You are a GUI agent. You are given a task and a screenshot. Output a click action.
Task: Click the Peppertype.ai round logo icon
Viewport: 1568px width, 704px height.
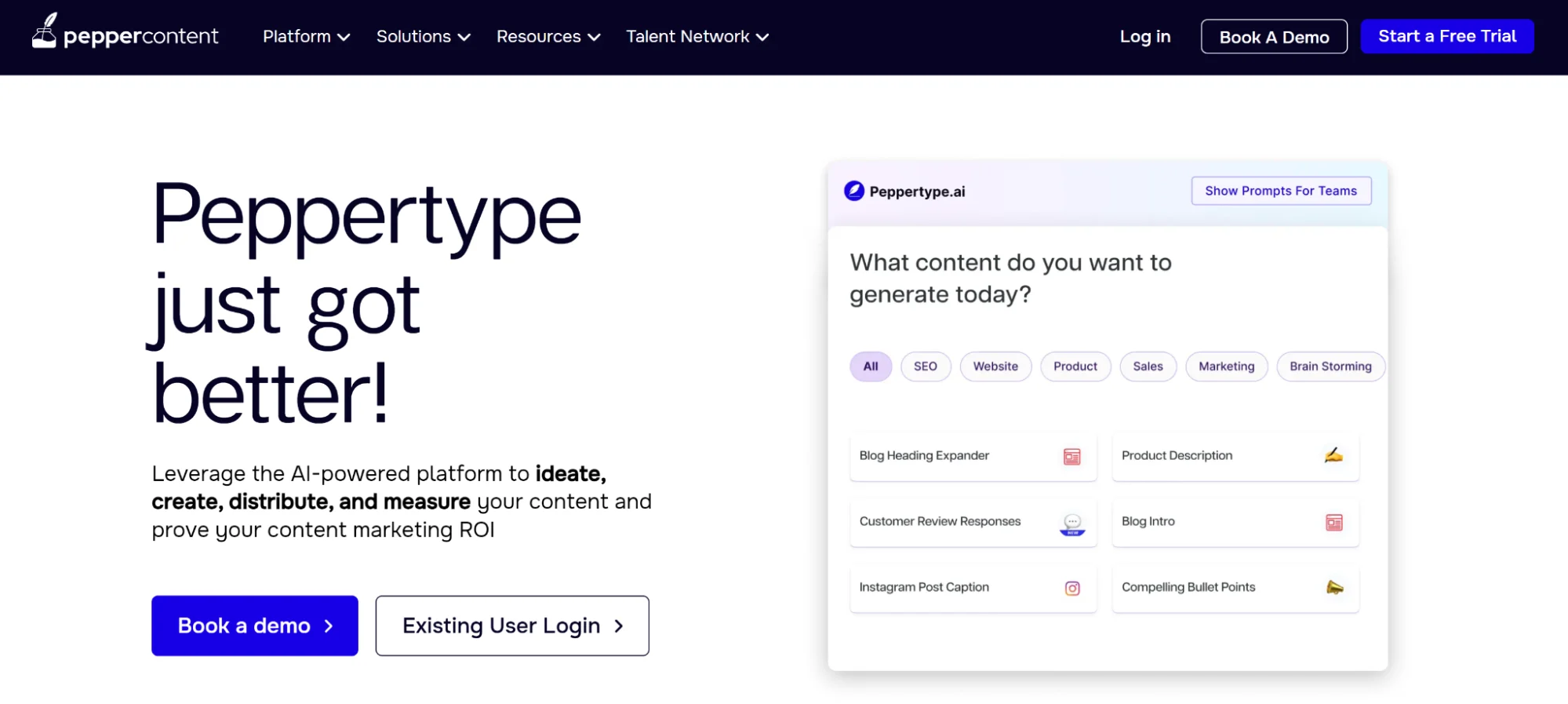[853, 191]
